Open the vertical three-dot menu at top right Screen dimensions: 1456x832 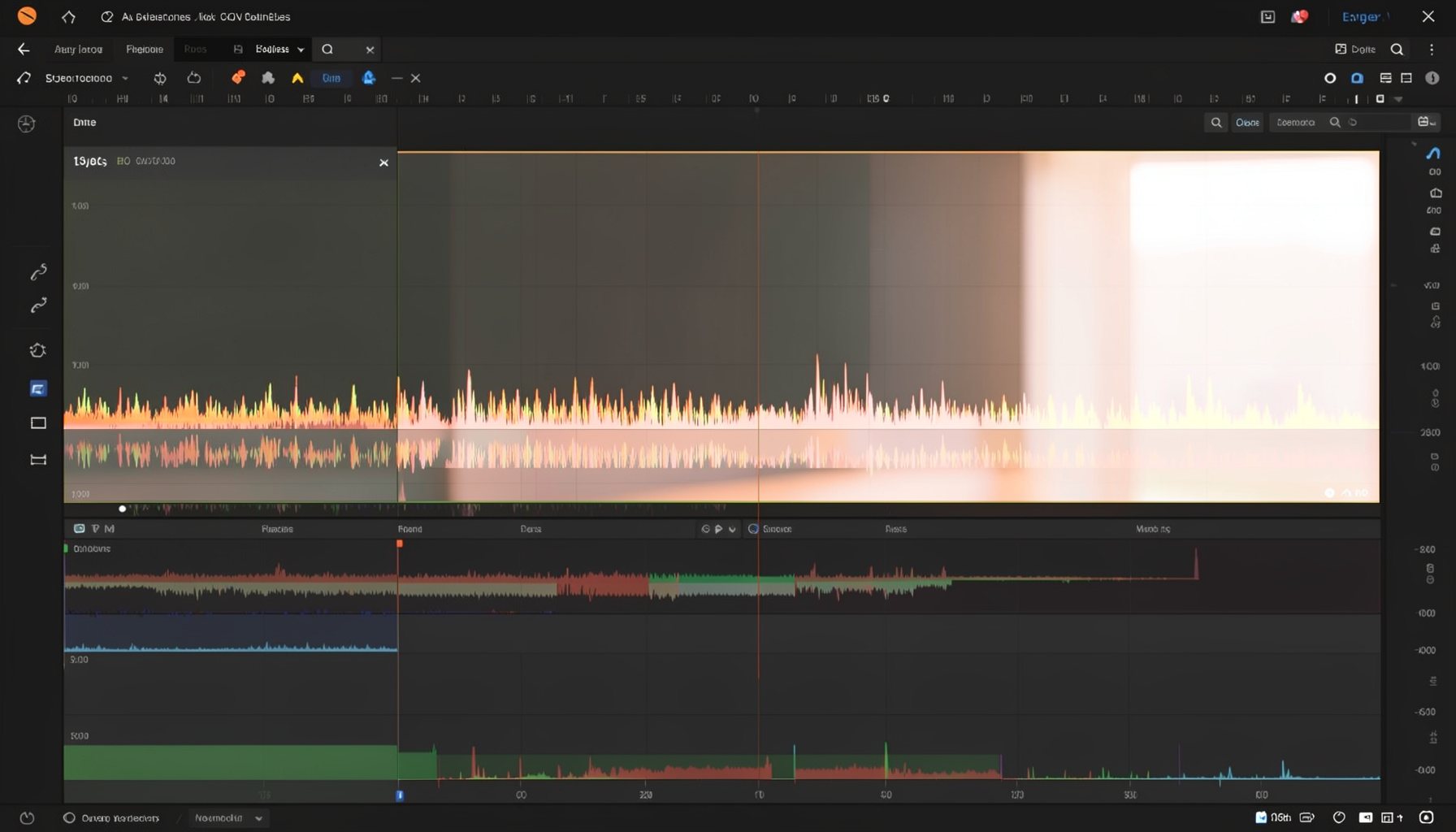pos(1432,50)
